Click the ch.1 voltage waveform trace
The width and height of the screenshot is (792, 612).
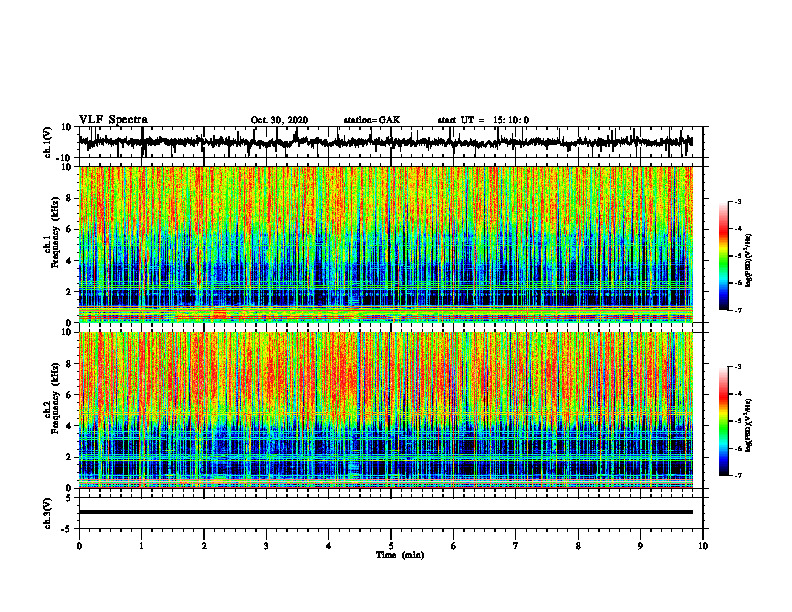pos(385,142)
